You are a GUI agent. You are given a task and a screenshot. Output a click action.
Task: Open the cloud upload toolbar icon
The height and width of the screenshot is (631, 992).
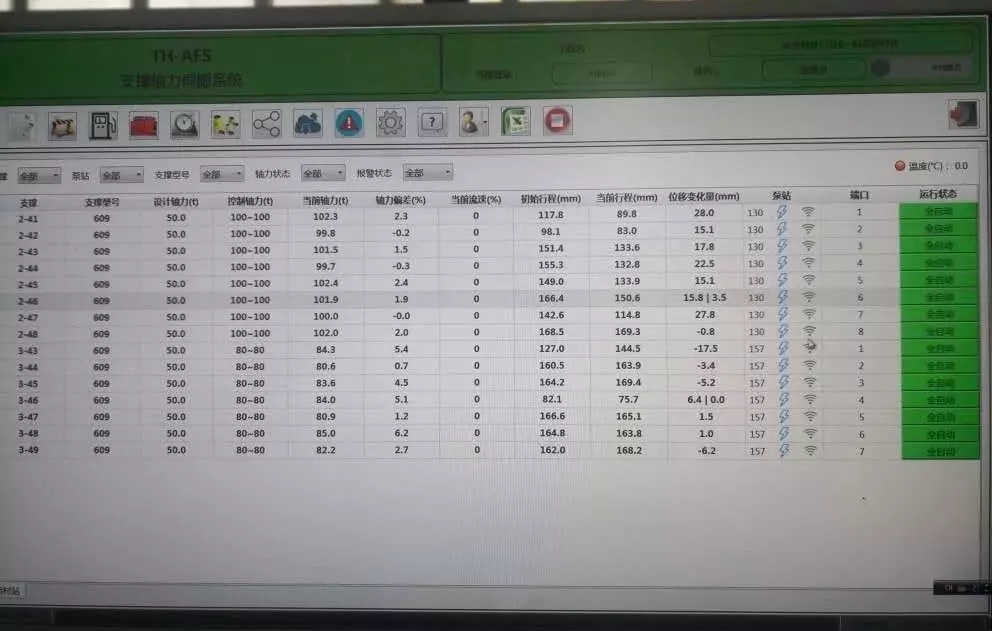307,123
